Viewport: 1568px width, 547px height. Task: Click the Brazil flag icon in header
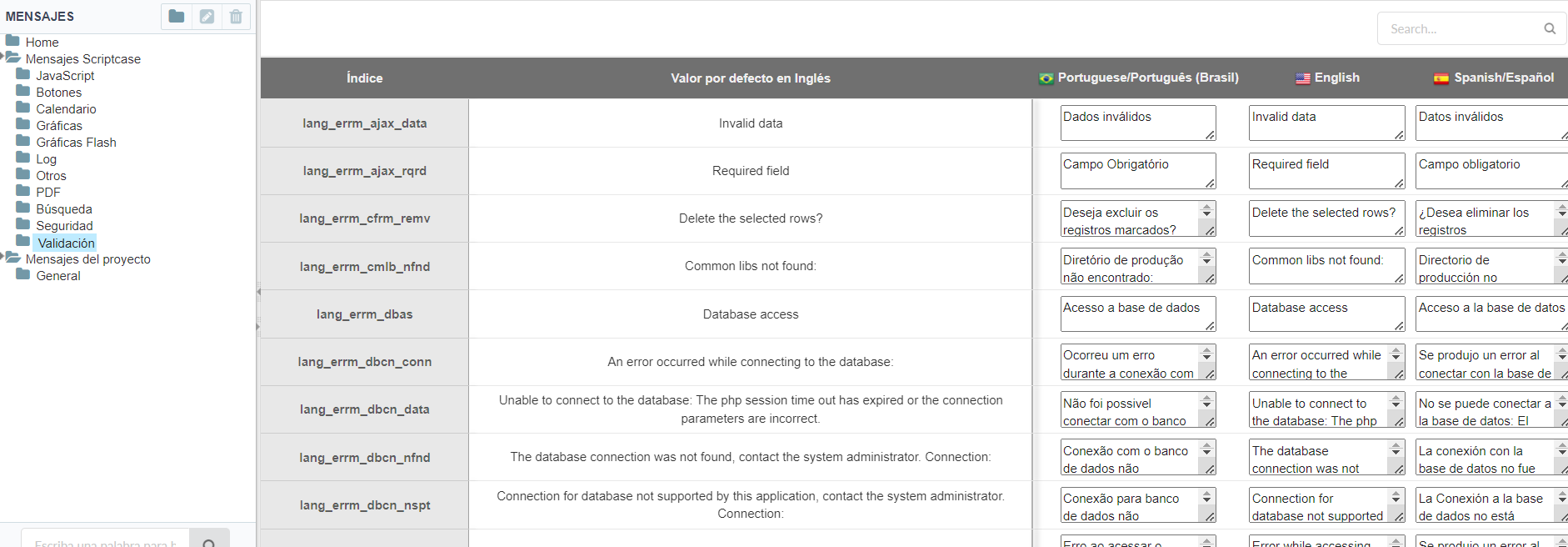coord(1046,78)
